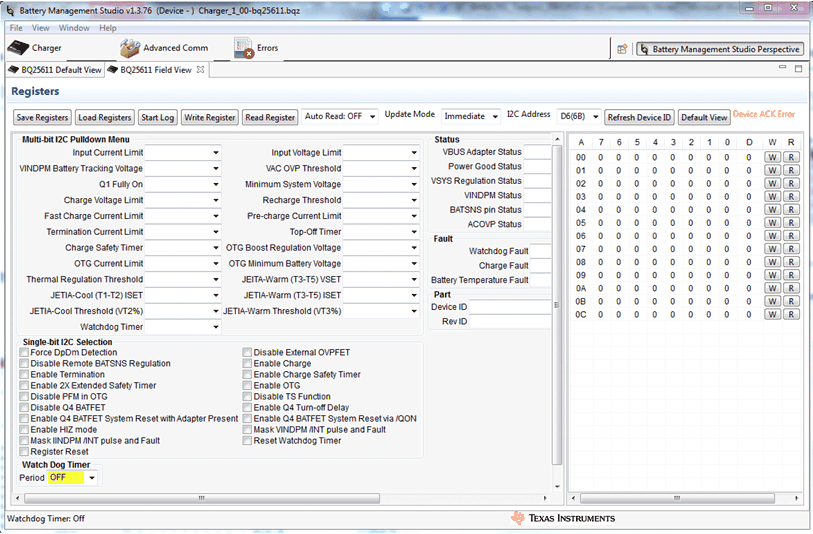Click the Open Perspective icon
Viewport: 813px width, 534px height.
coord(621,49)
